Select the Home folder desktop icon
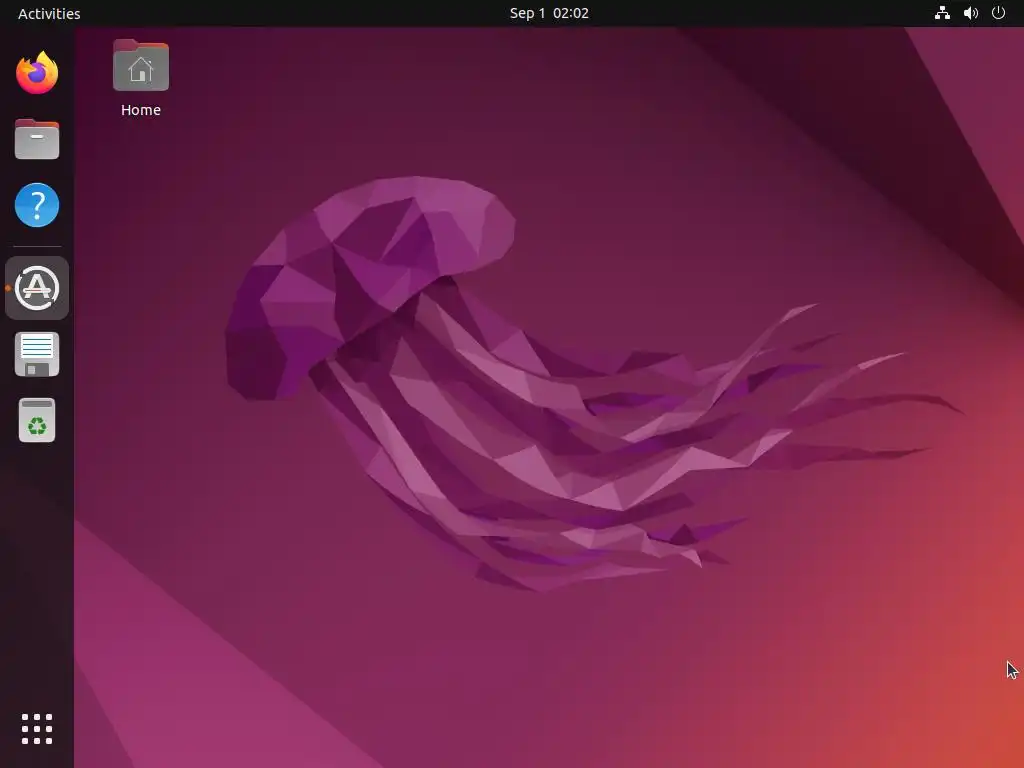Image resolution: width=1024 pixels, height=768 pixels. (141, 65)
